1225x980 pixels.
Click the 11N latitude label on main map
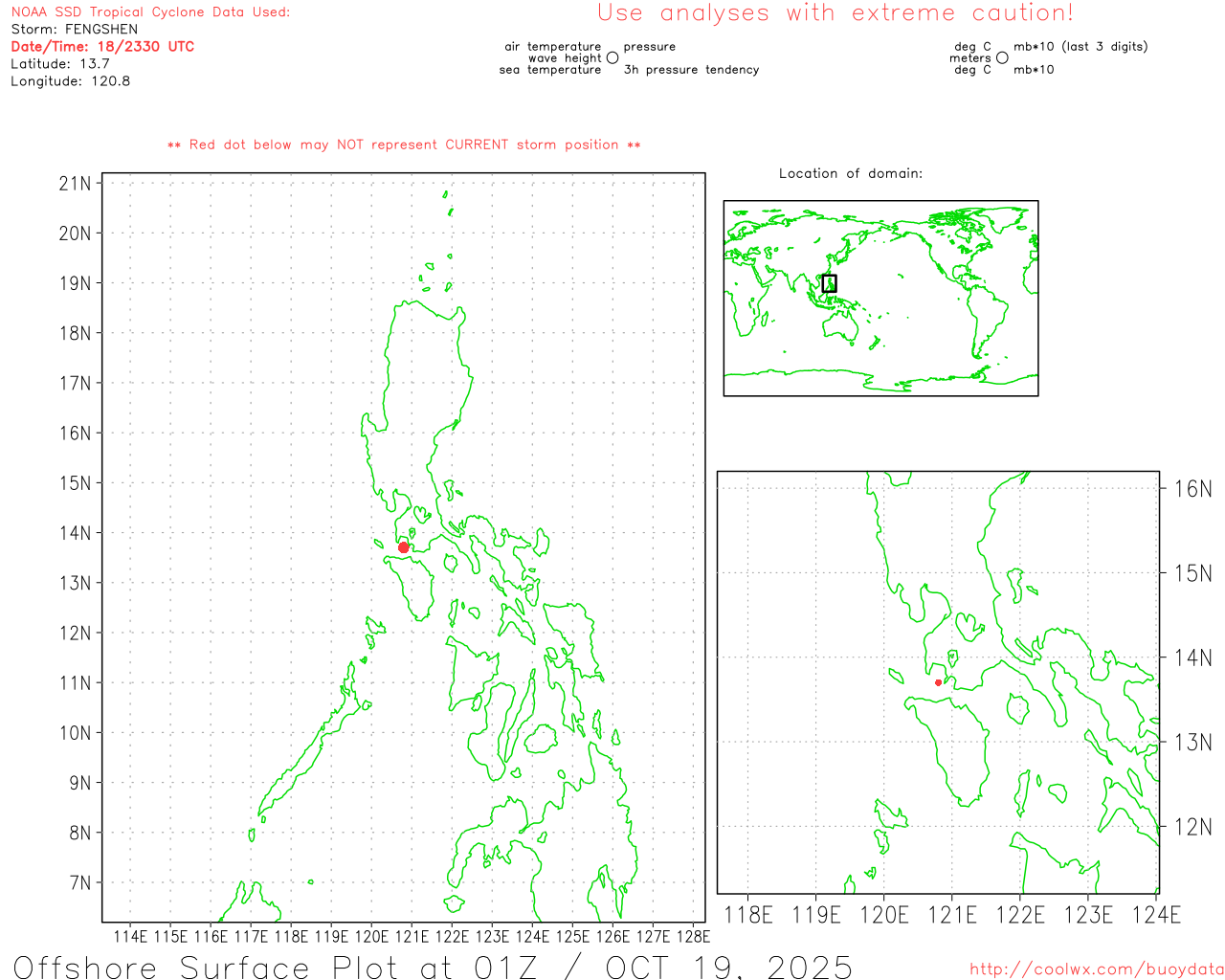[76, 683]
